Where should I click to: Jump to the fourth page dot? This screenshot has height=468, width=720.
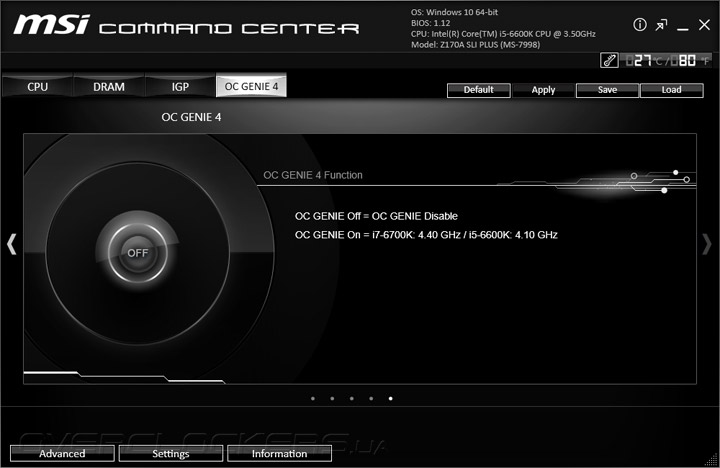pos(371,399)
